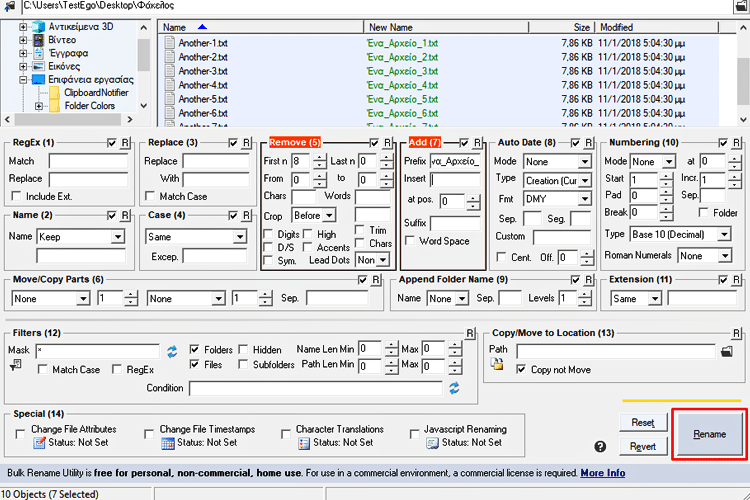
Task: Click the Character Translations status icon
Action: click(x=304, y=443)
